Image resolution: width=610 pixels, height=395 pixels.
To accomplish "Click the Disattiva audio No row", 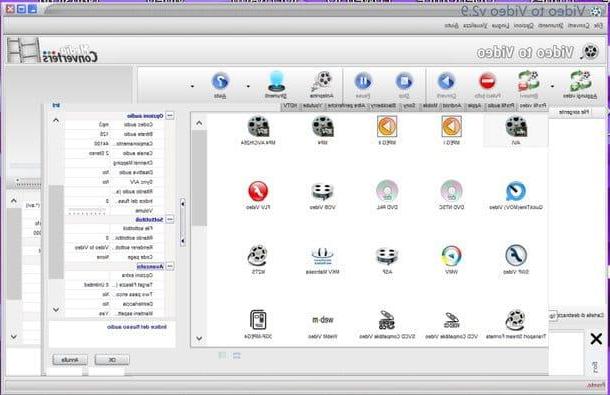I will (114, 172).
